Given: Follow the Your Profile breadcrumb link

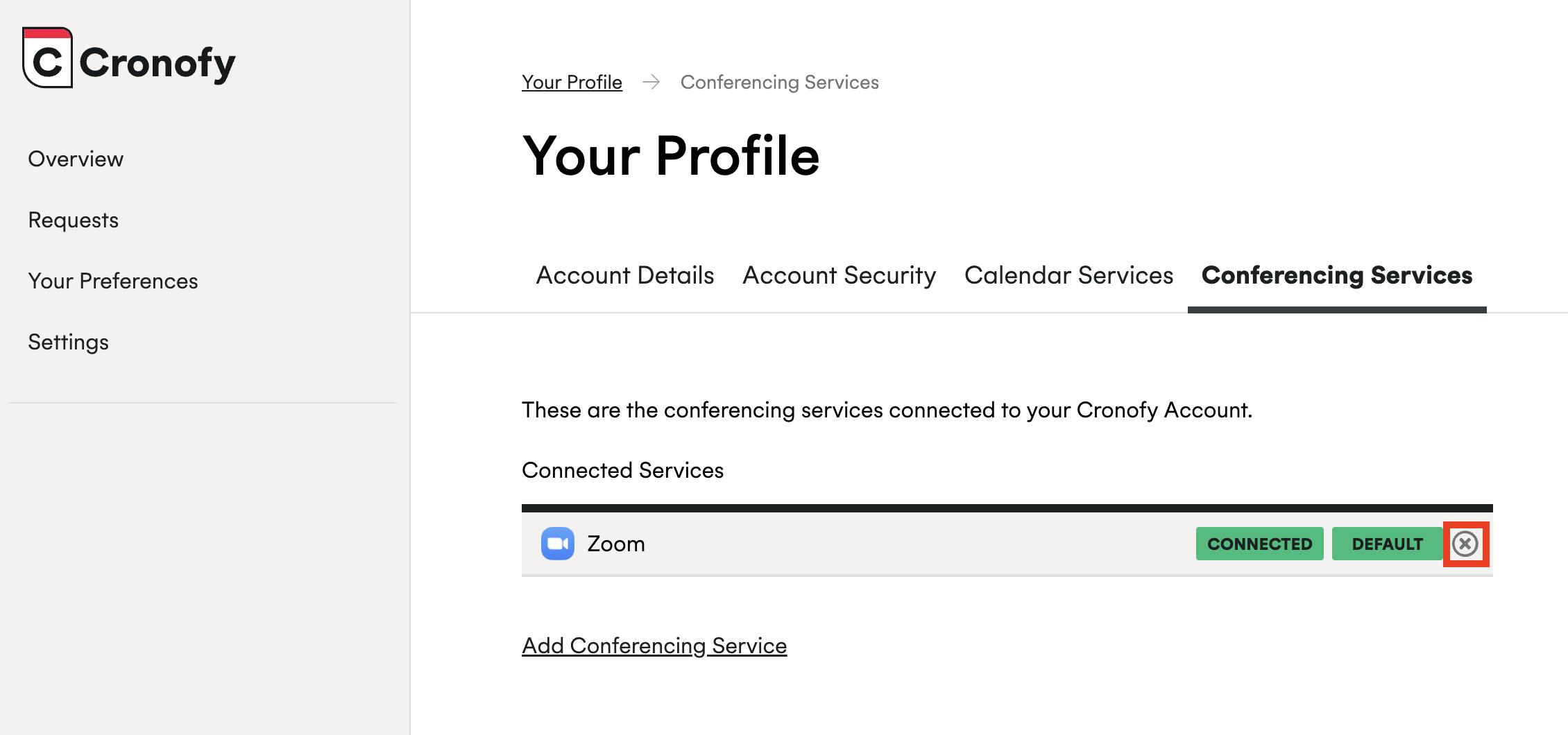Looking at the screenshot, I should click(572, 83).
